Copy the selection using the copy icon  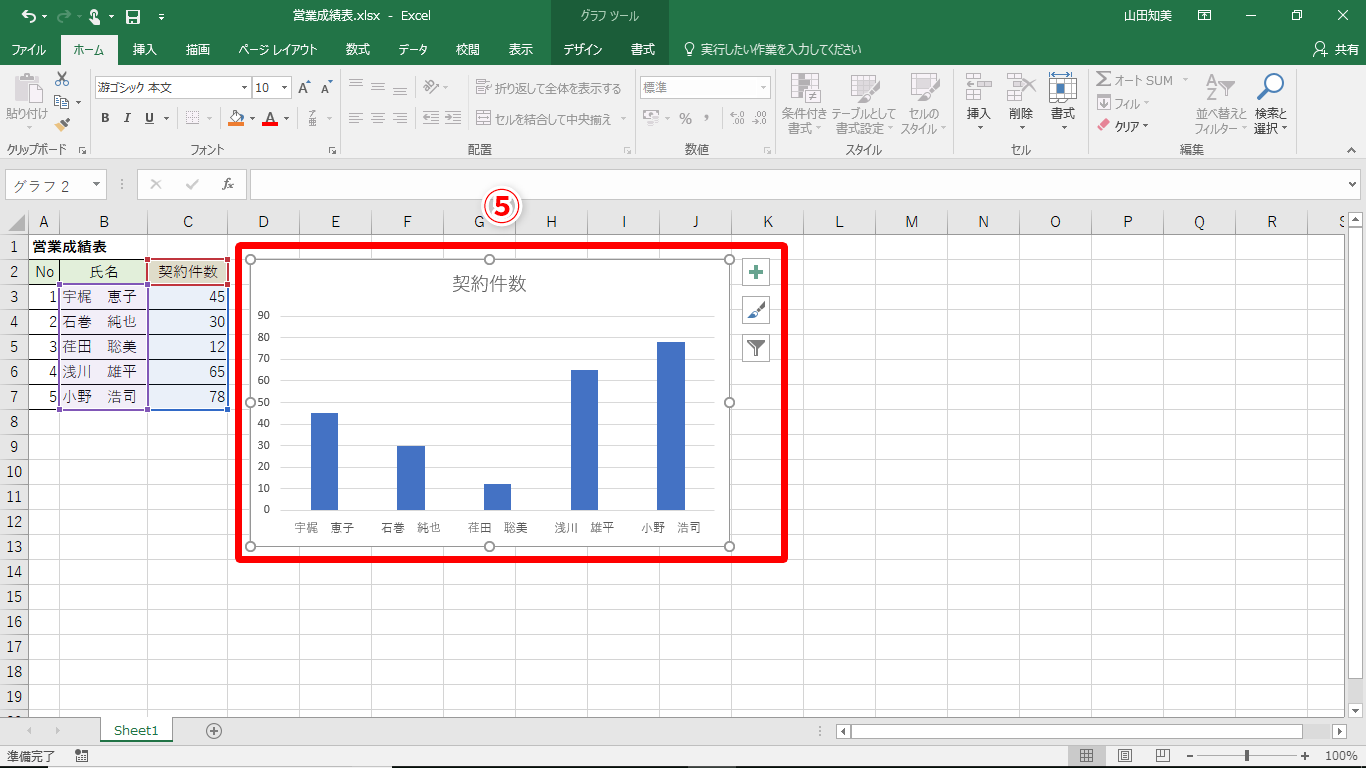click(x=62, y=102)
